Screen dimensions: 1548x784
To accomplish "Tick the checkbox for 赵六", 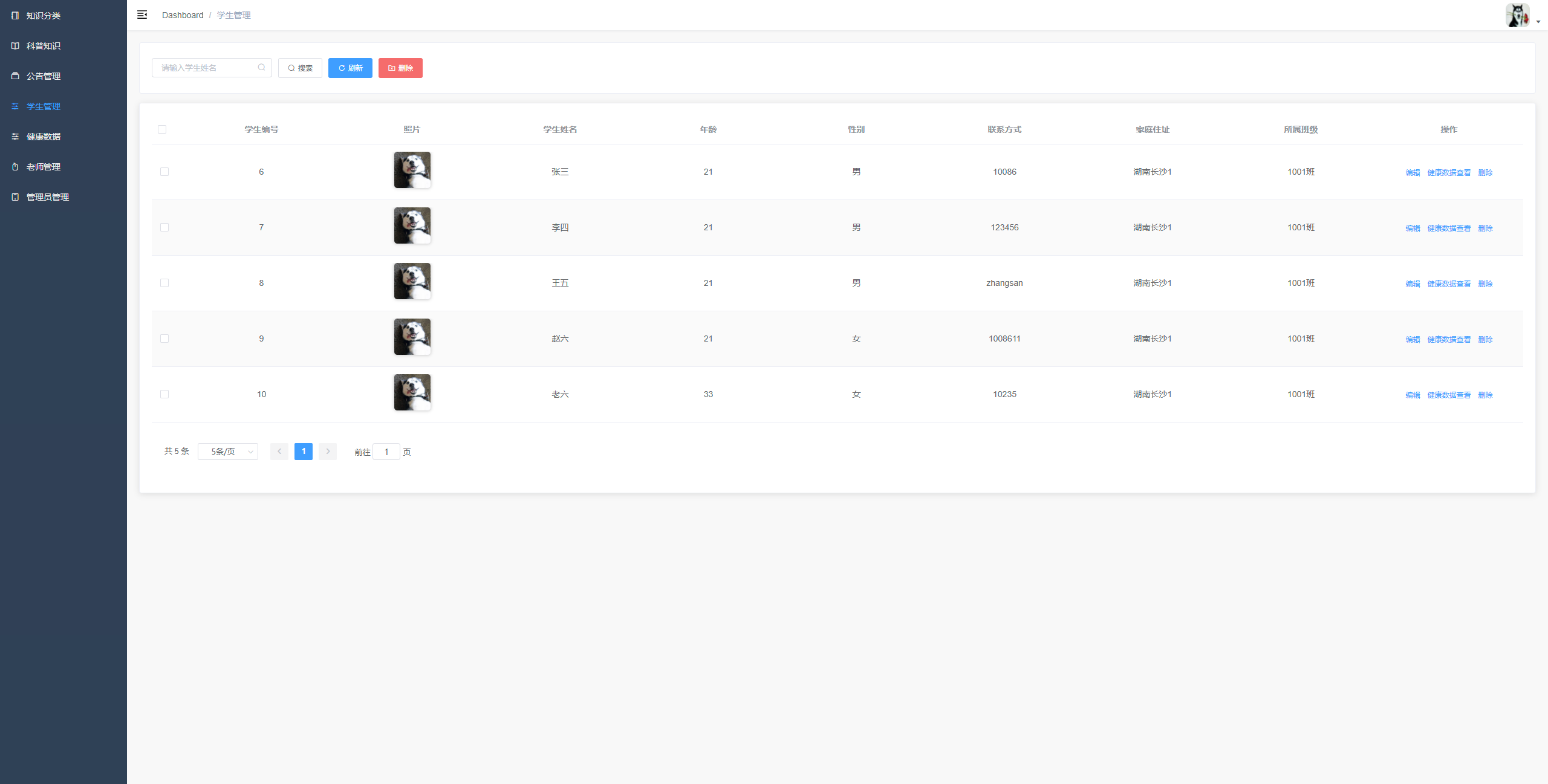I will 164,339.
